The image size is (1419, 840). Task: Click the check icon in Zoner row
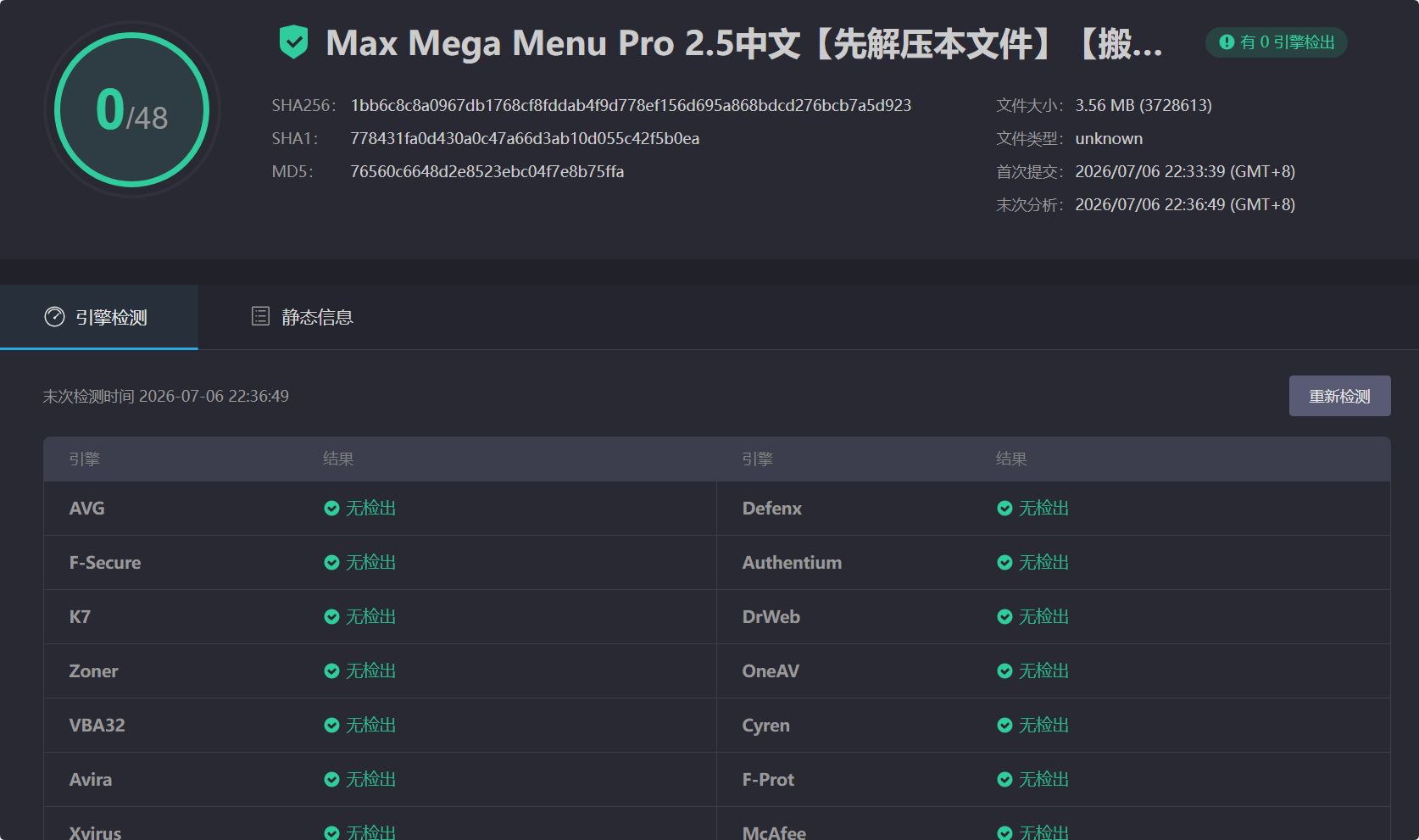point(331,670)
